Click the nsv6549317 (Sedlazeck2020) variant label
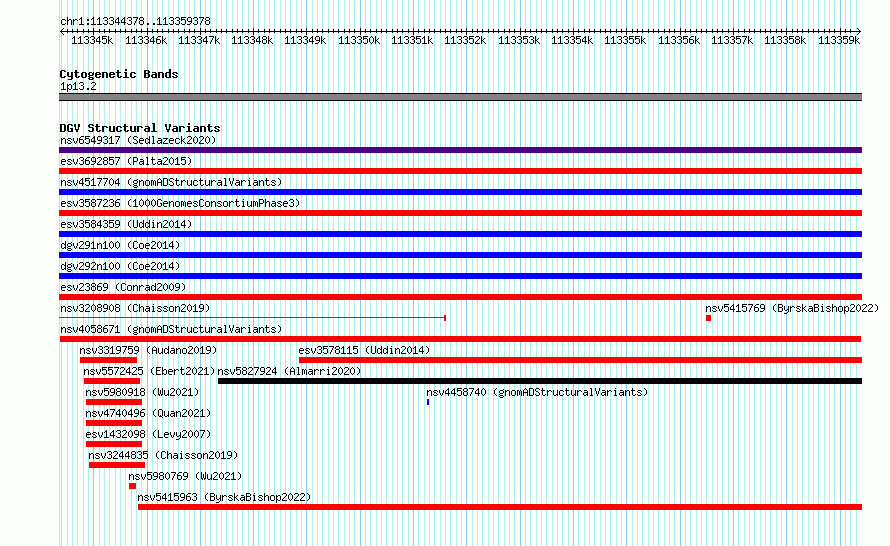 click(x=138, y=140)
